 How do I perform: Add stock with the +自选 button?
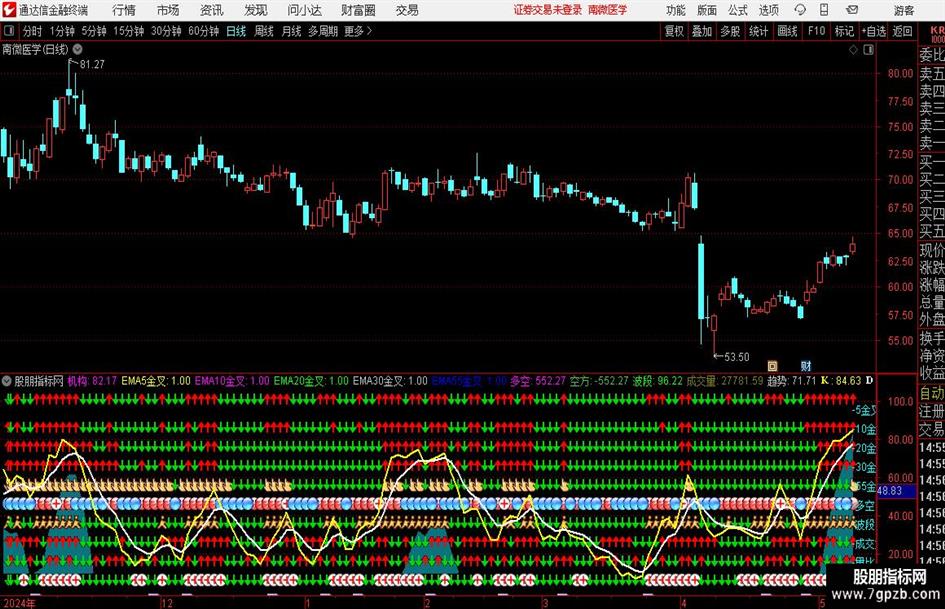point(874,31)
